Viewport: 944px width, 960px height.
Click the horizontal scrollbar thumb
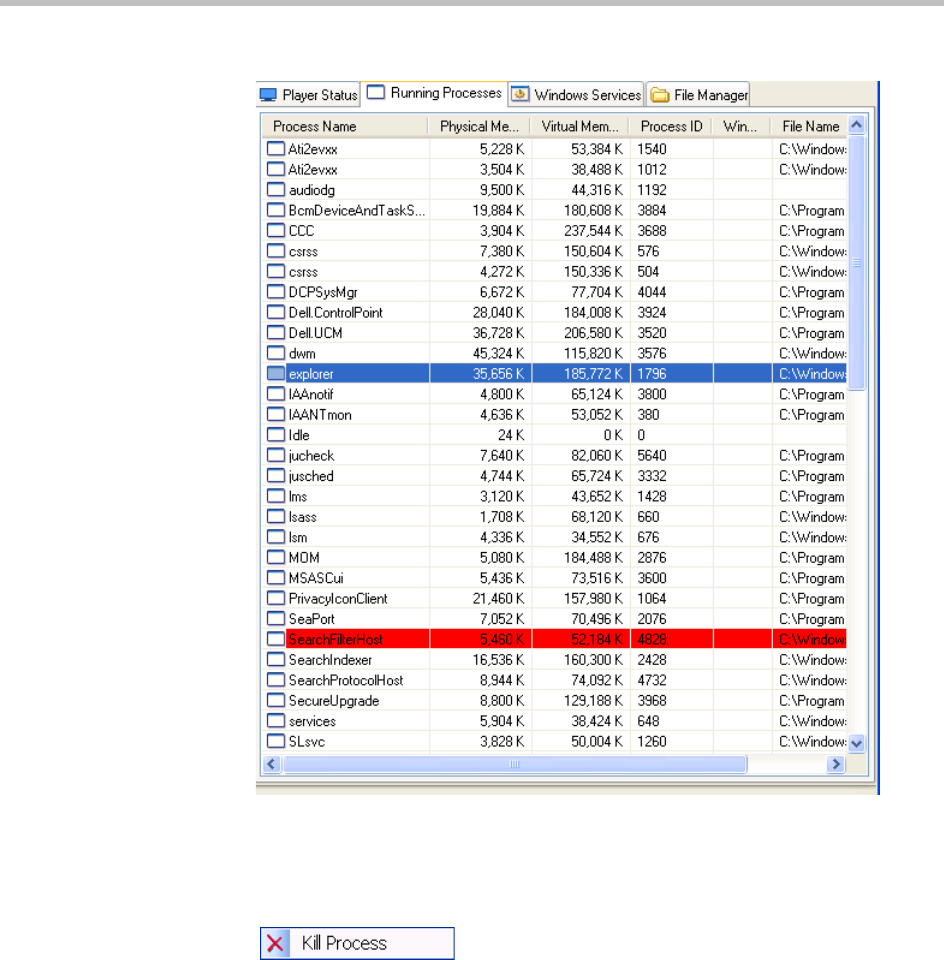click(x=514, y=764)
